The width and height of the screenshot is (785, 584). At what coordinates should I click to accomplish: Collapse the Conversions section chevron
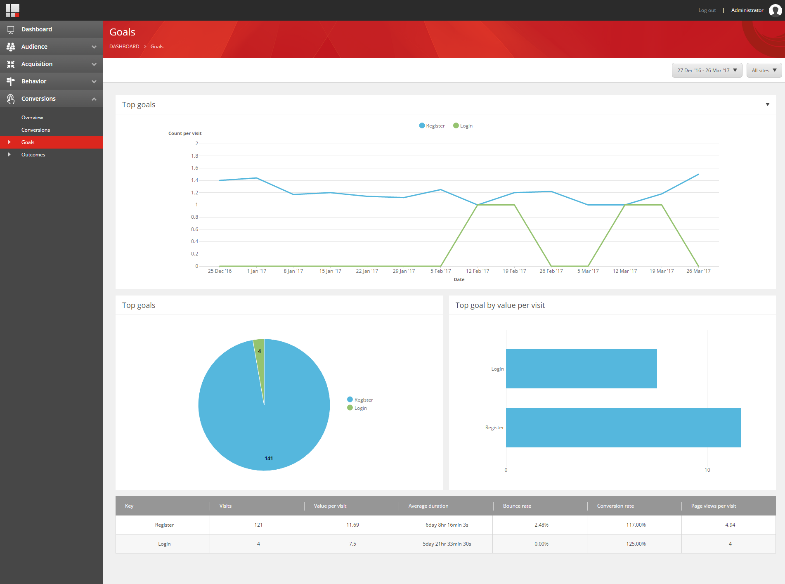pyautogui.click(x=94, y=99)
